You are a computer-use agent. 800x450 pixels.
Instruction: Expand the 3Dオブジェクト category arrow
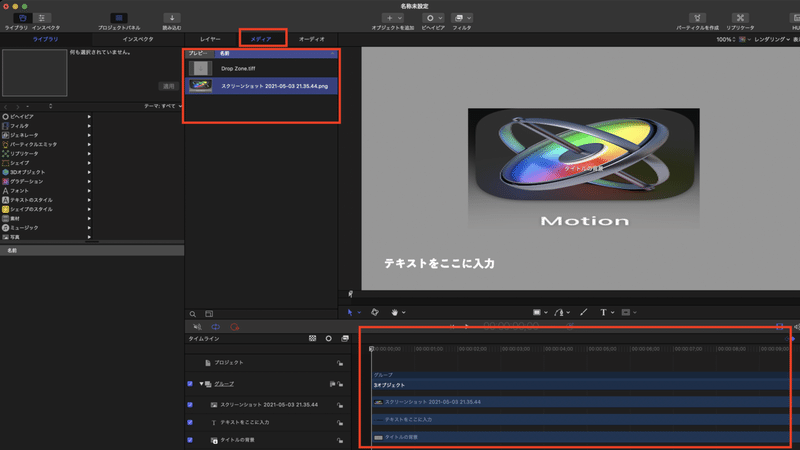[x=89, y=172]
